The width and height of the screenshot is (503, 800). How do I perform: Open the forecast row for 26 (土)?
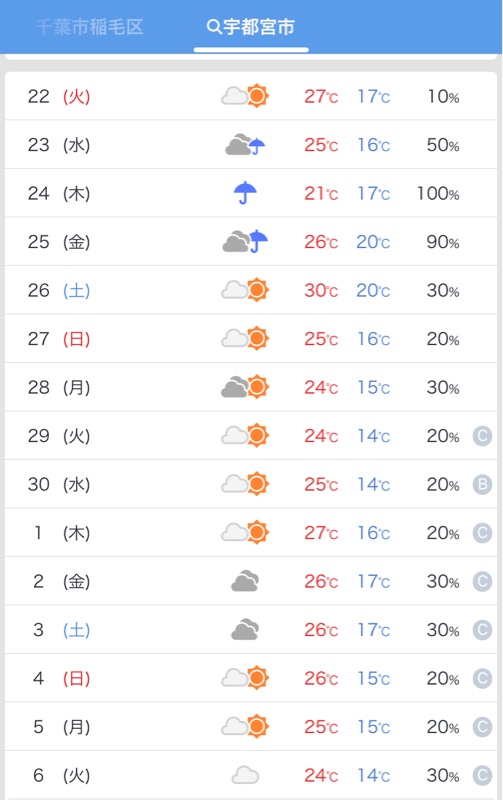(x=251, y=290)
